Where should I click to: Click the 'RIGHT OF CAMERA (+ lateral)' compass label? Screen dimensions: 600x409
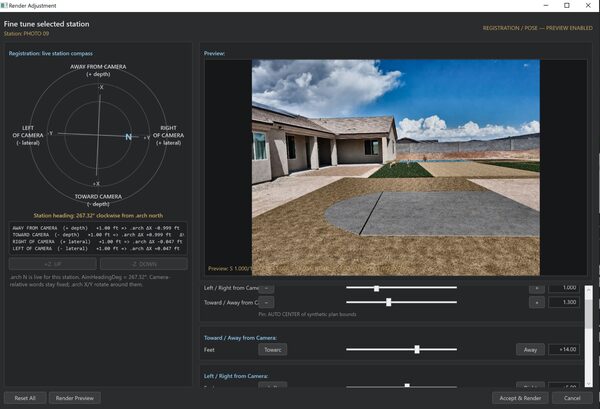coord(168,135)
